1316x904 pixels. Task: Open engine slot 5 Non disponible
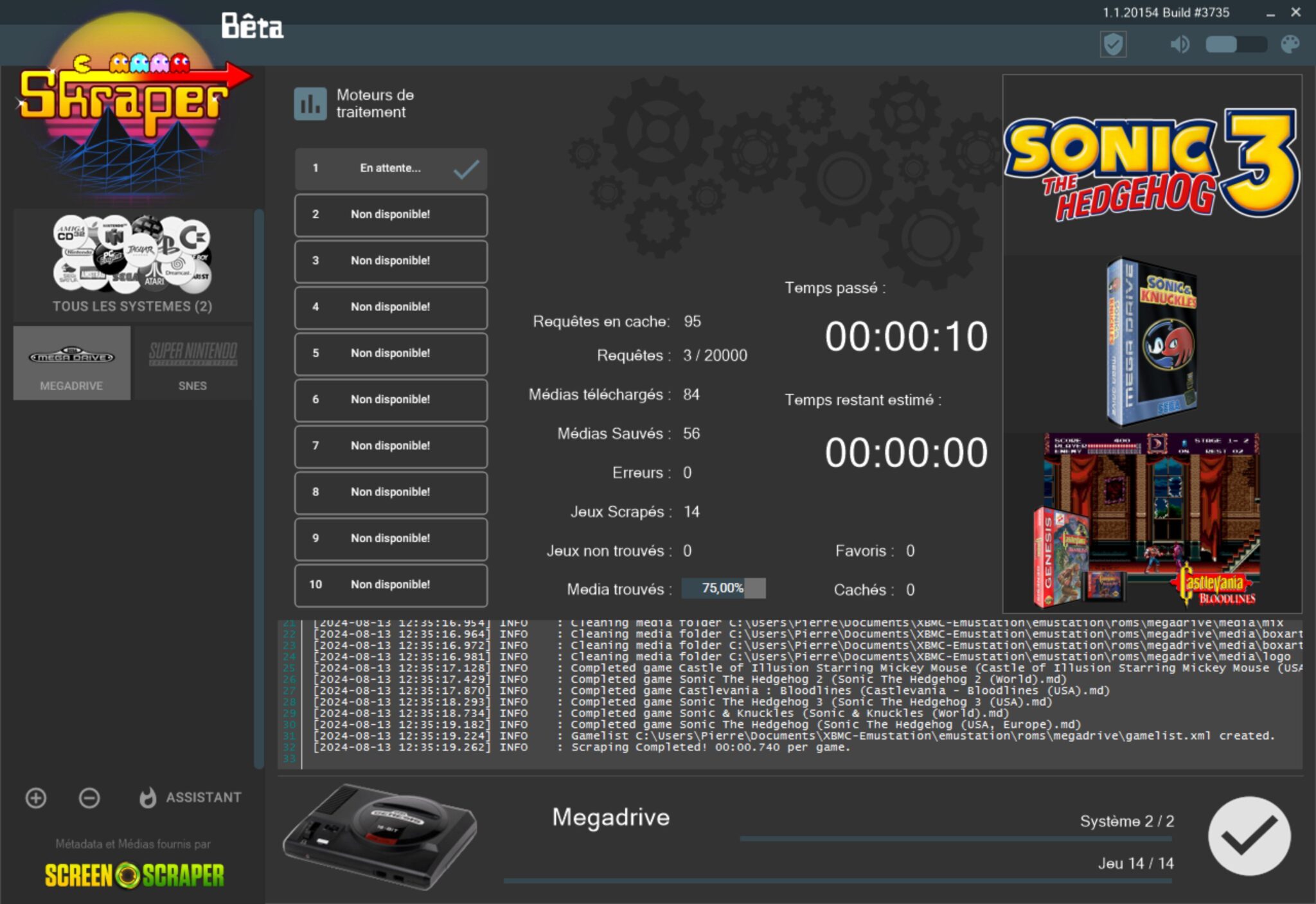point(390,354)
